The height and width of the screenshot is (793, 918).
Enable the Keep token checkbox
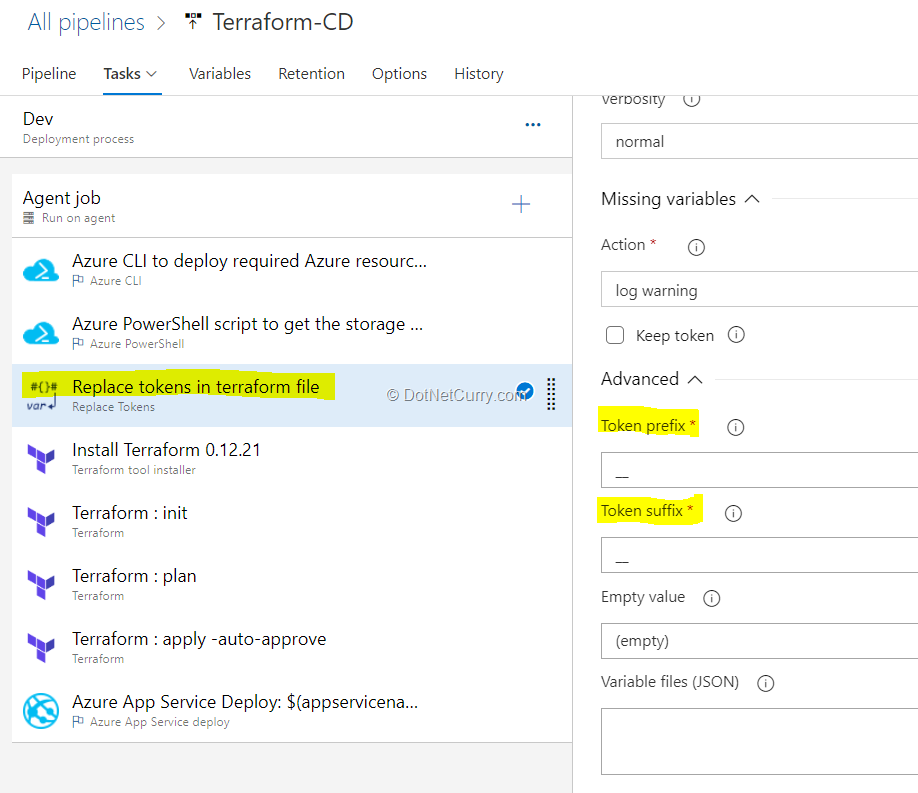[x=615, y=335]
